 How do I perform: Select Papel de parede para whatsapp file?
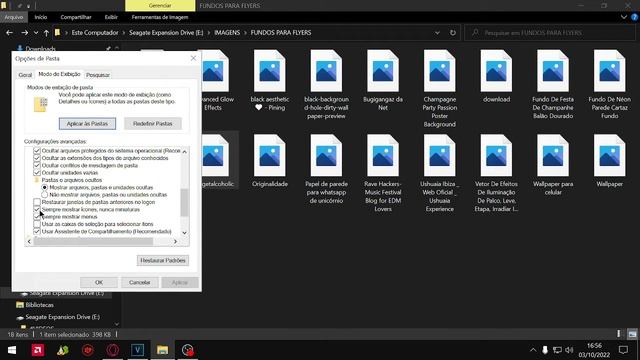tap(326, 169)
